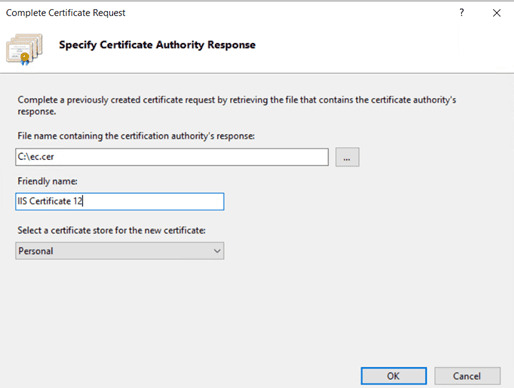Click the 'C:\ec.cer' path text

(36, 157)
